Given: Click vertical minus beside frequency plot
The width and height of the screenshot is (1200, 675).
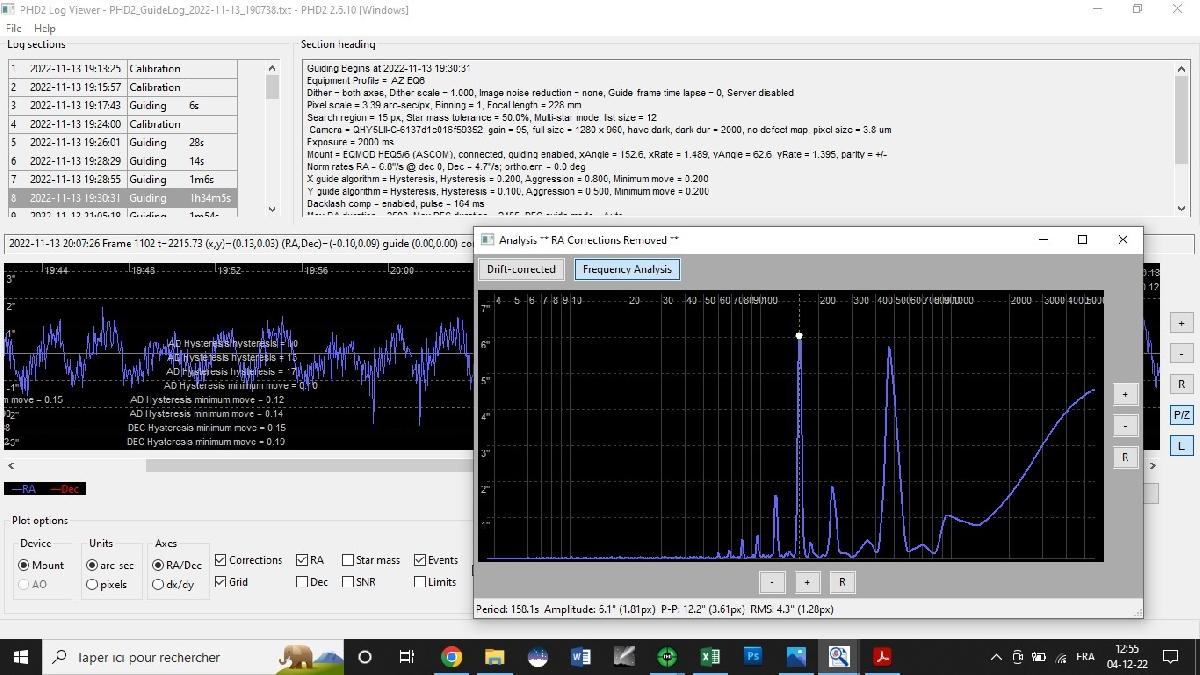Looking at the screenshot, I should pyautogui.click(x=1125, y=426).
